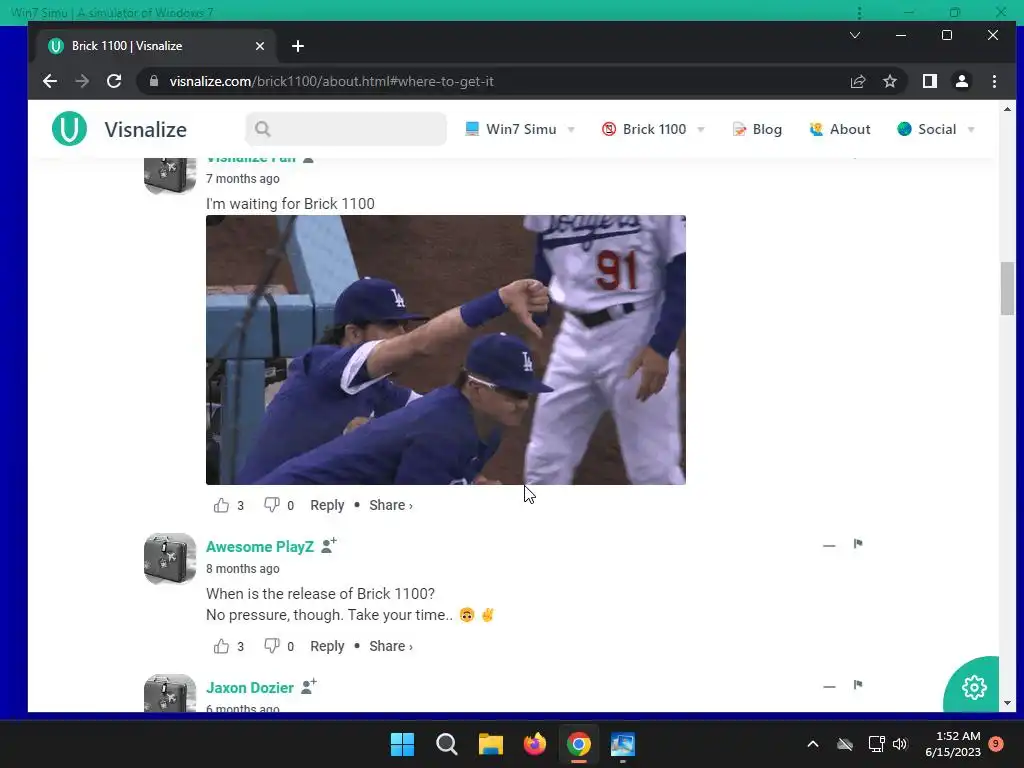
Task: Click the Chrome taskbar icon
Action: coord(579,744)
